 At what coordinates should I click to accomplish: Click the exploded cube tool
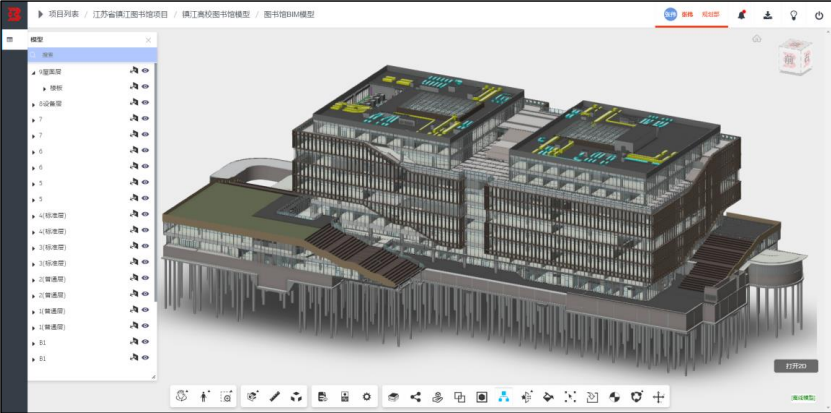pos(296,397)
